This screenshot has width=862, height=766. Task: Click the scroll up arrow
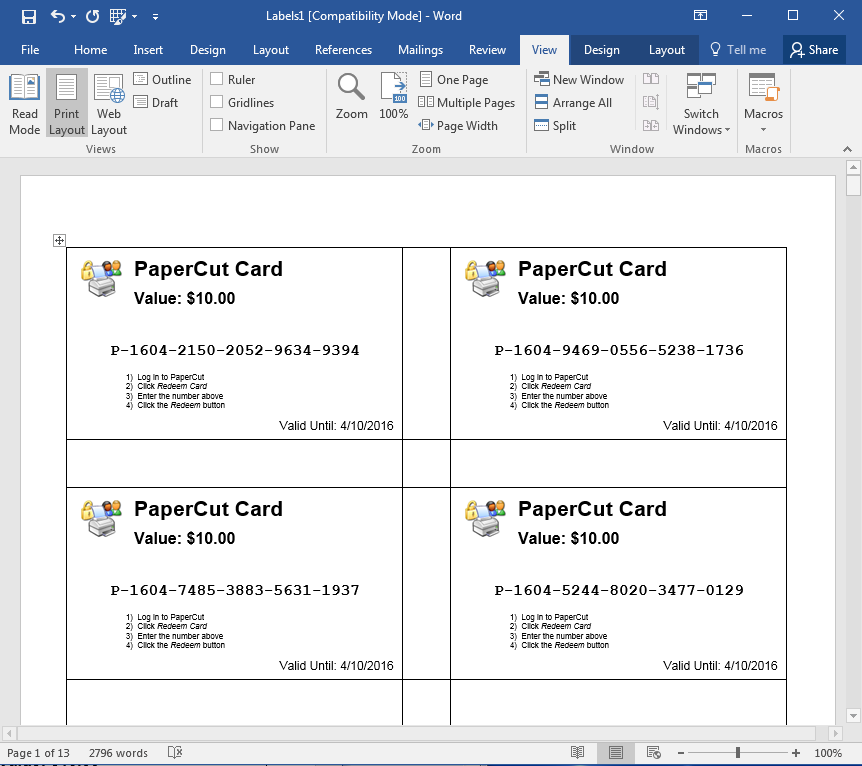point(853,167)
